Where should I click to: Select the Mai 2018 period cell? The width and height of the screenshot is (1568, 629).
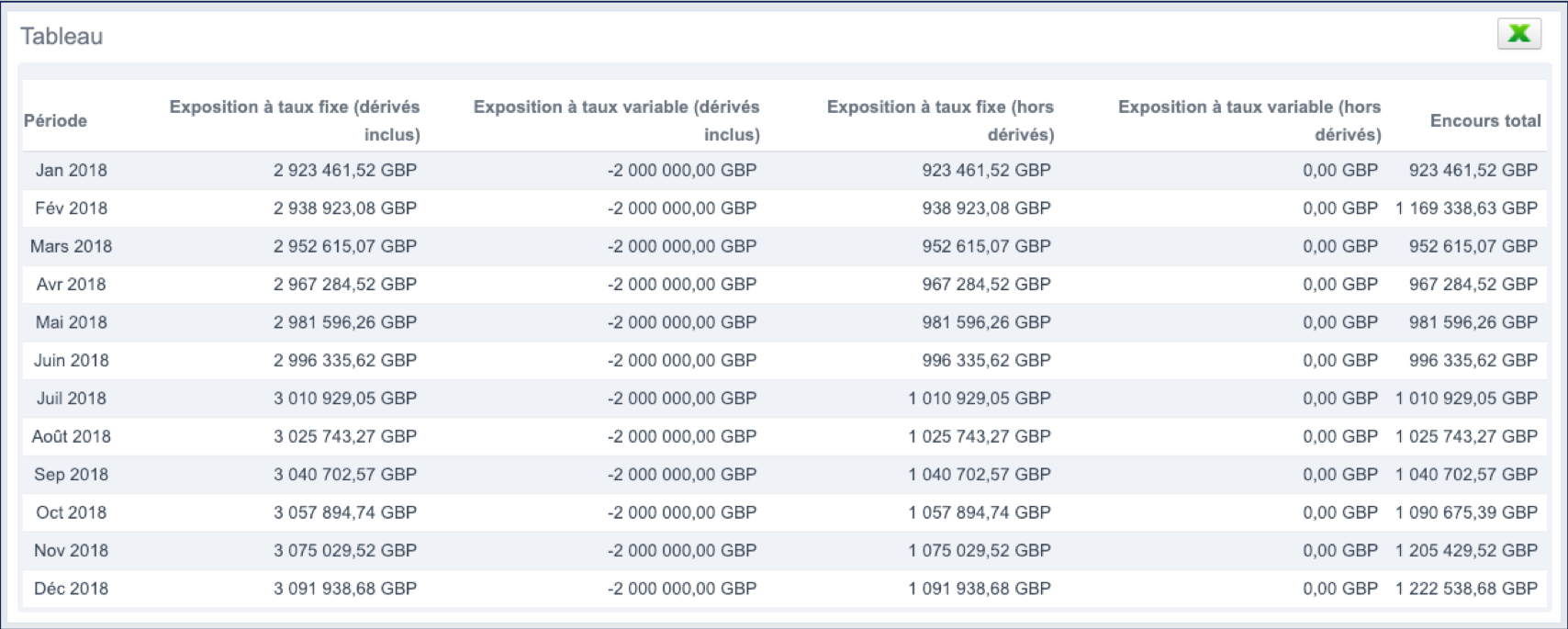[72, 322]
